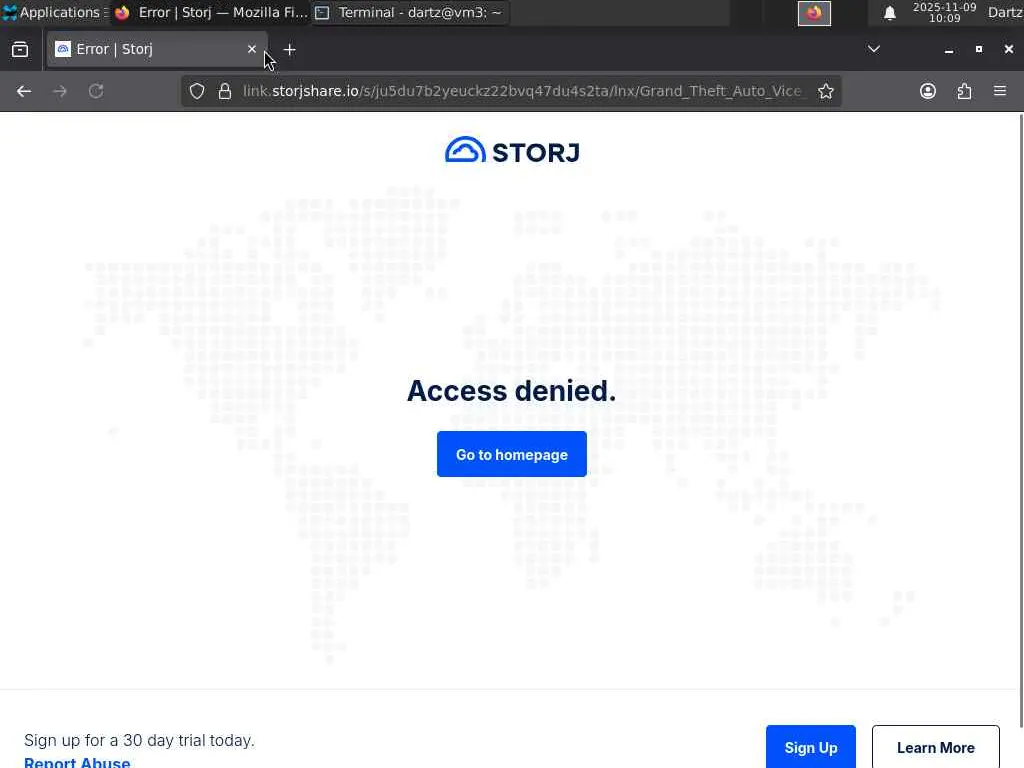Open the Firefox account icon

tap(928, 91)
